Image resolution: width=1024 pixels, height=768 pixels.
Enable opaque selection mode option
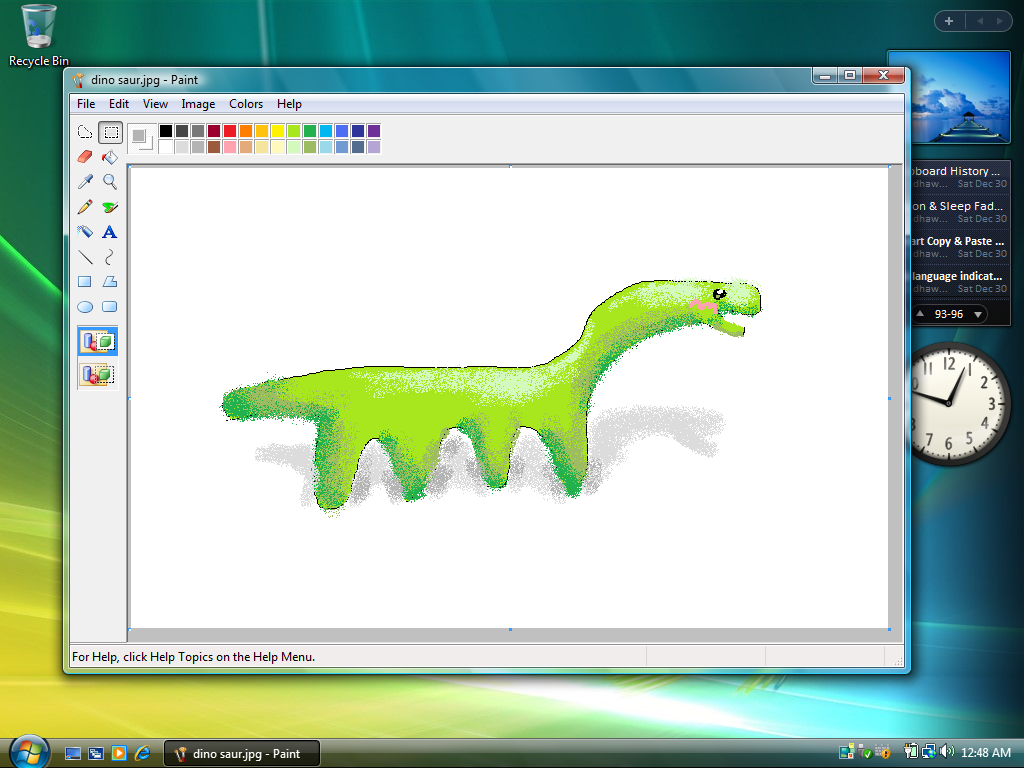click(x=98, y=342)
